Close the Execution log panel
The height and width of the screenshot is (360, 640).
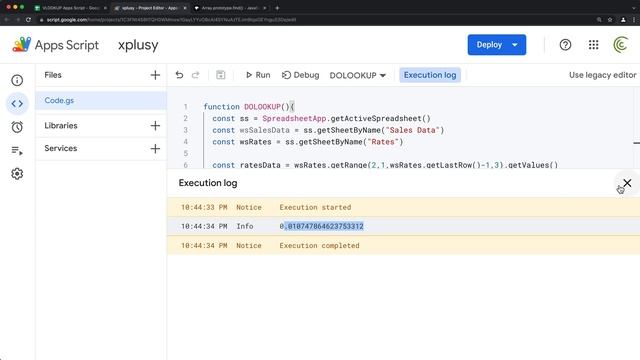pyautogui.click(x=627, y=183)
